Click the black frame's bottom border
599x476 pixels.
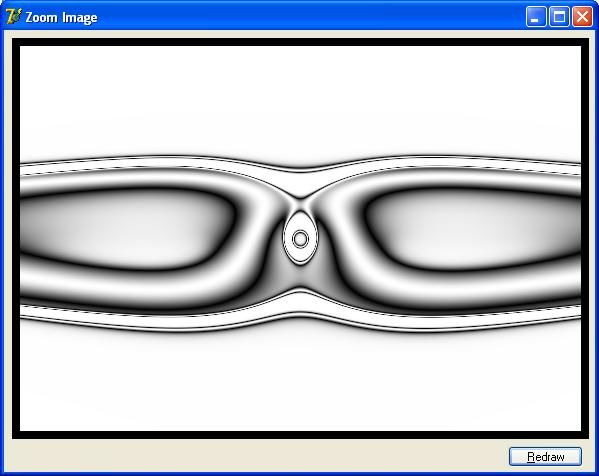(x=300, y=435)
